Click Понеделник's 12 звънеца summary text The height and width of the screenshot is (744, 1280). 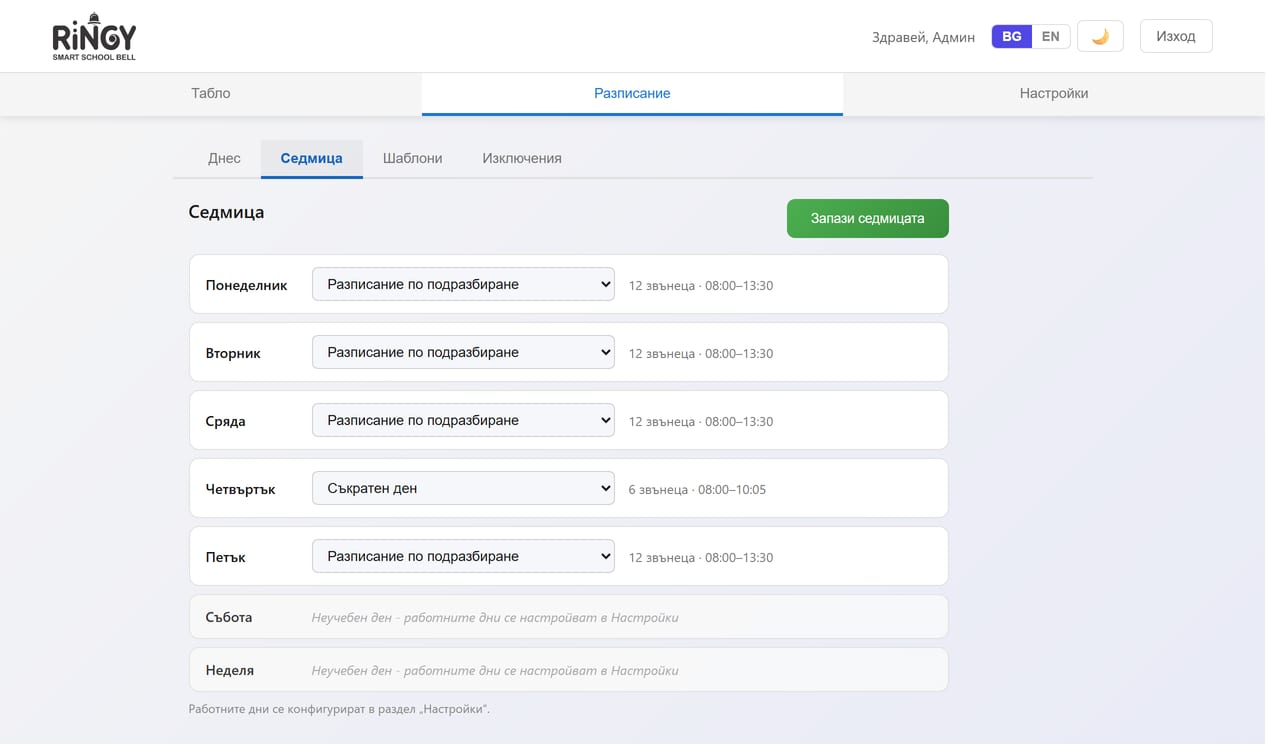(x=701, y=285)
